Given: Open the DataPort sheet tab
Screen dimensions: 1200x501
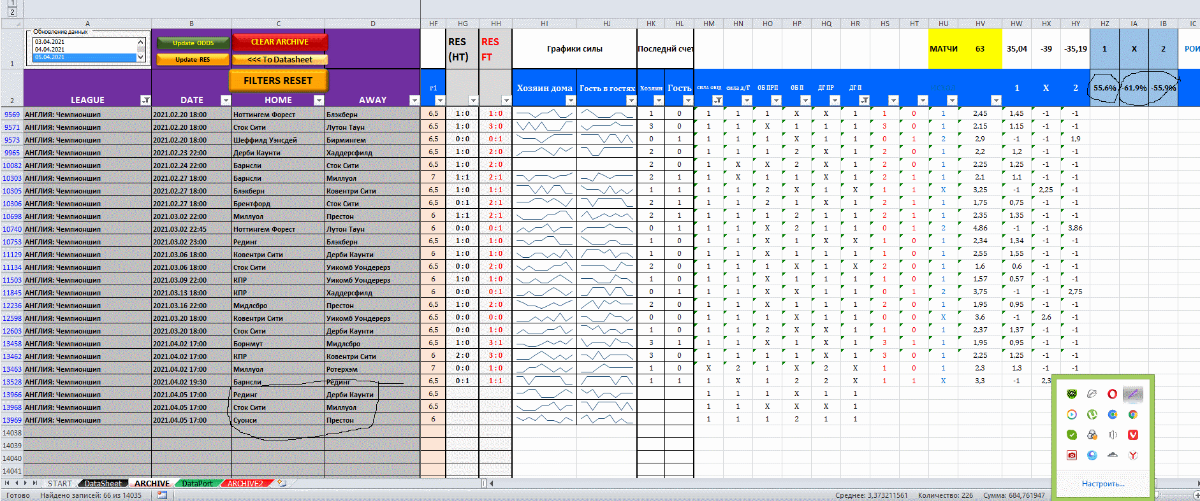Looking at the screenshot, I should pyautogui.click(x=198, y=484).
